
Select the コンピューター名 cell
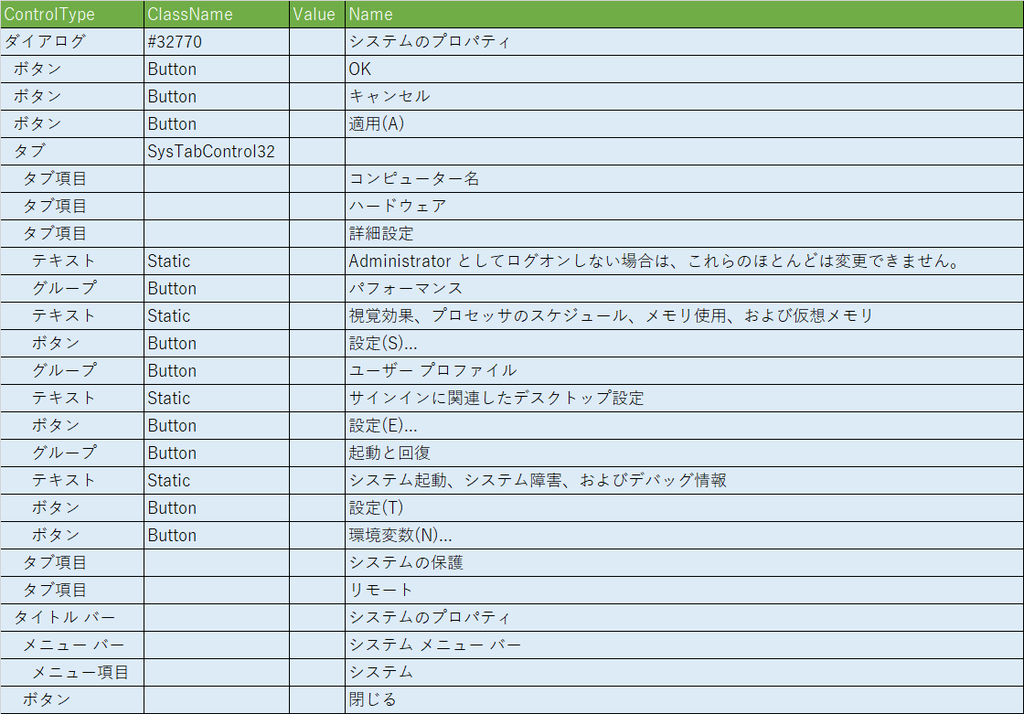point(684,179)
